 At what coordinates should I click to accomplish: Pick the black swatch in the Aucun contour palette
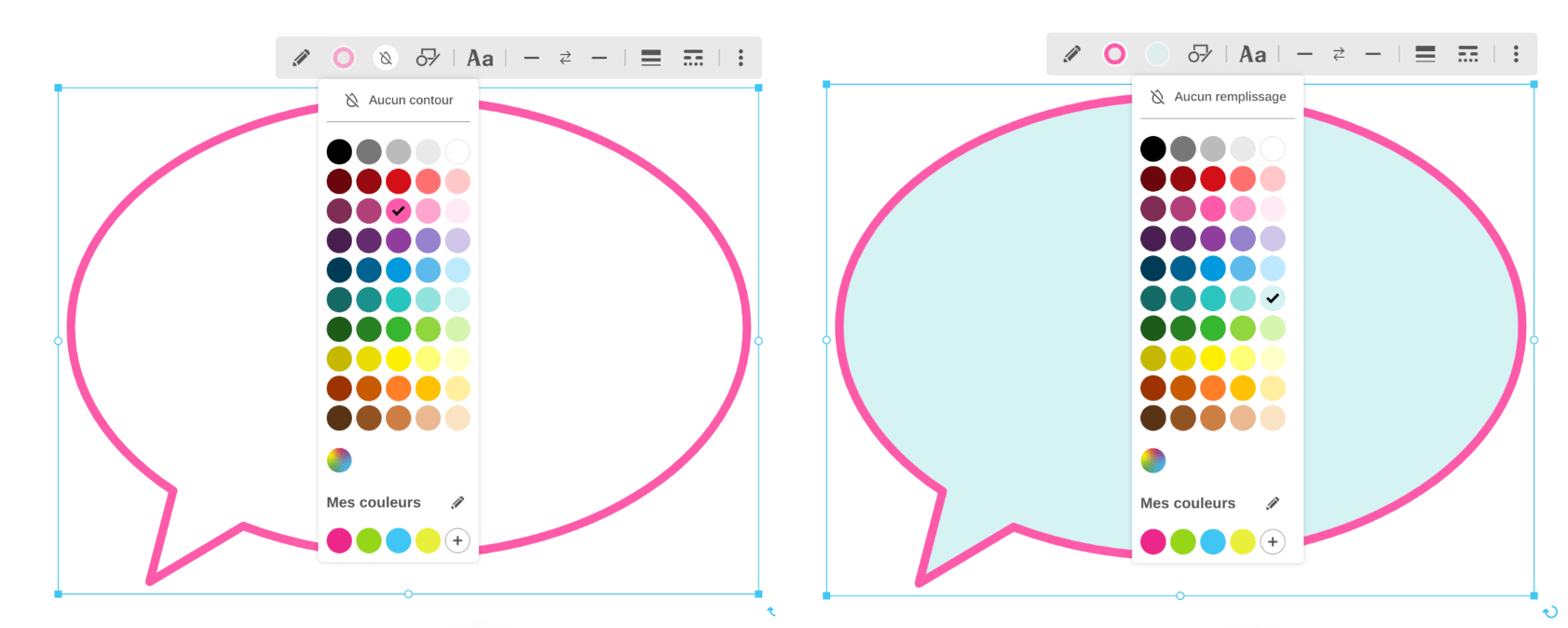[339, 151]
